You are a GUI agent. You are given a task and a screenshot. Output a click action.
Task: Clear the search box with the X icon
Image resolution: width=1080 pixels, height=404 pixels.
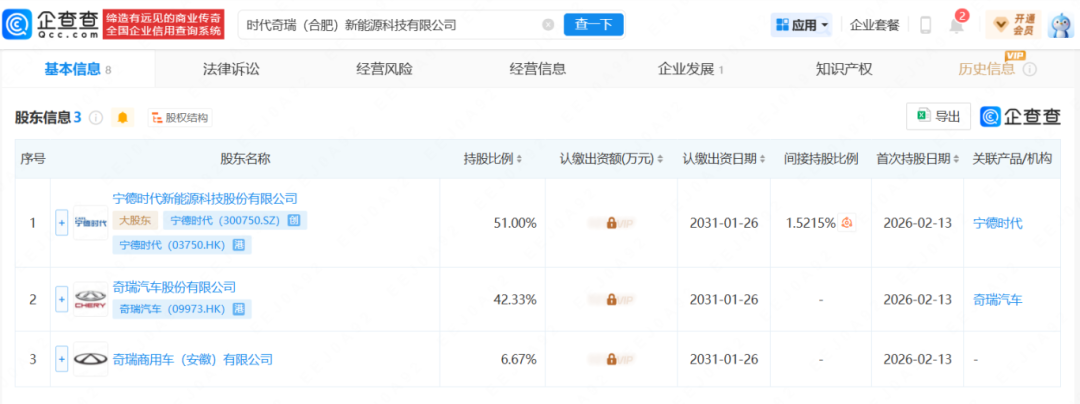point(548,25)
